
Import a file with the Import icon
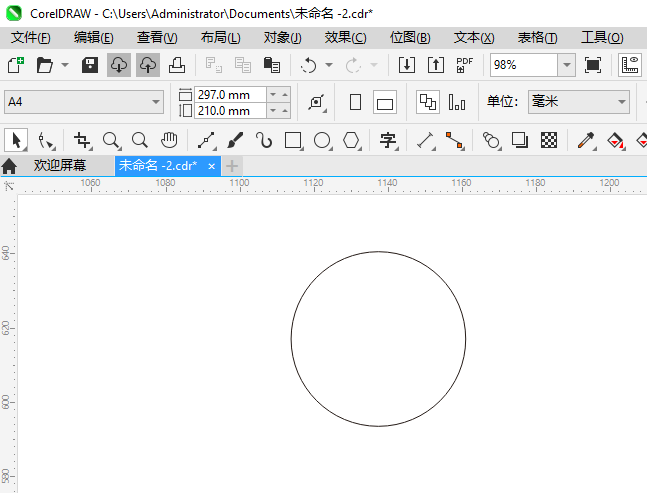pyautogui.click(x=406, y=65)
